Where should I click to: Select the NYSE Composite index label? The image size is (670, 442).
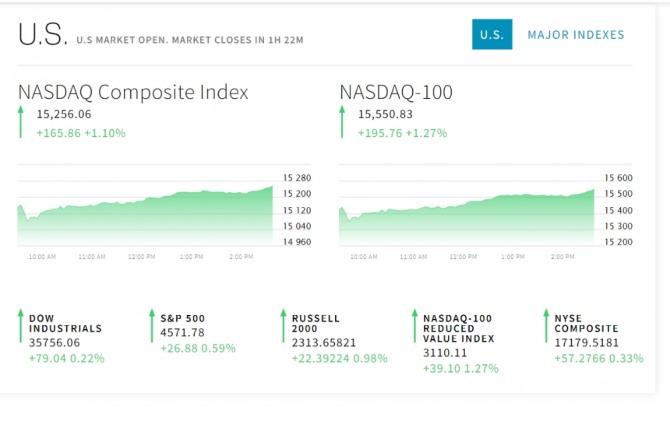point(586,324)
